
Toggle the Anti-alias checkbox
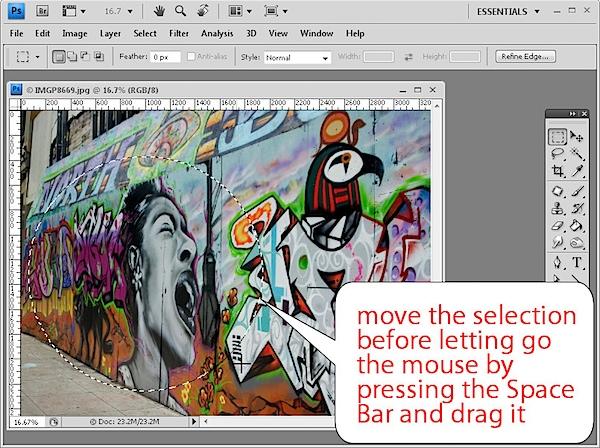point(191,57)
